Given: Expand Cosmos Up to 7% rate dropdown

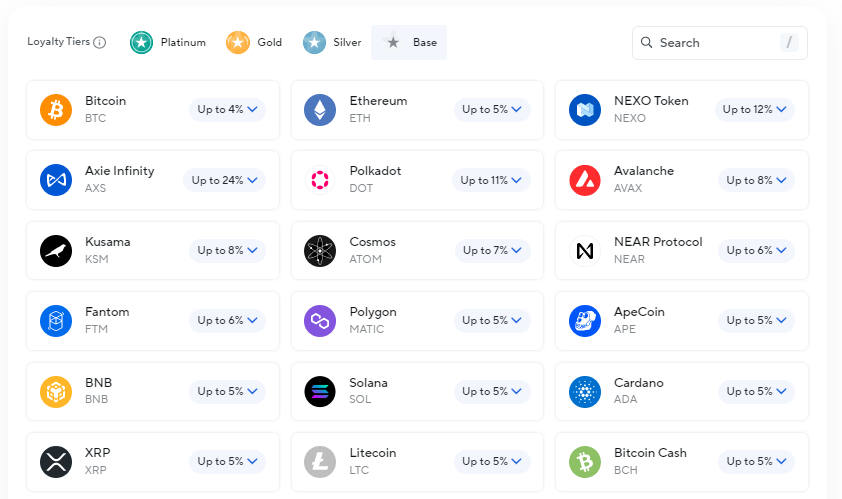Looking at the screenshot, I should pos(491,250).
